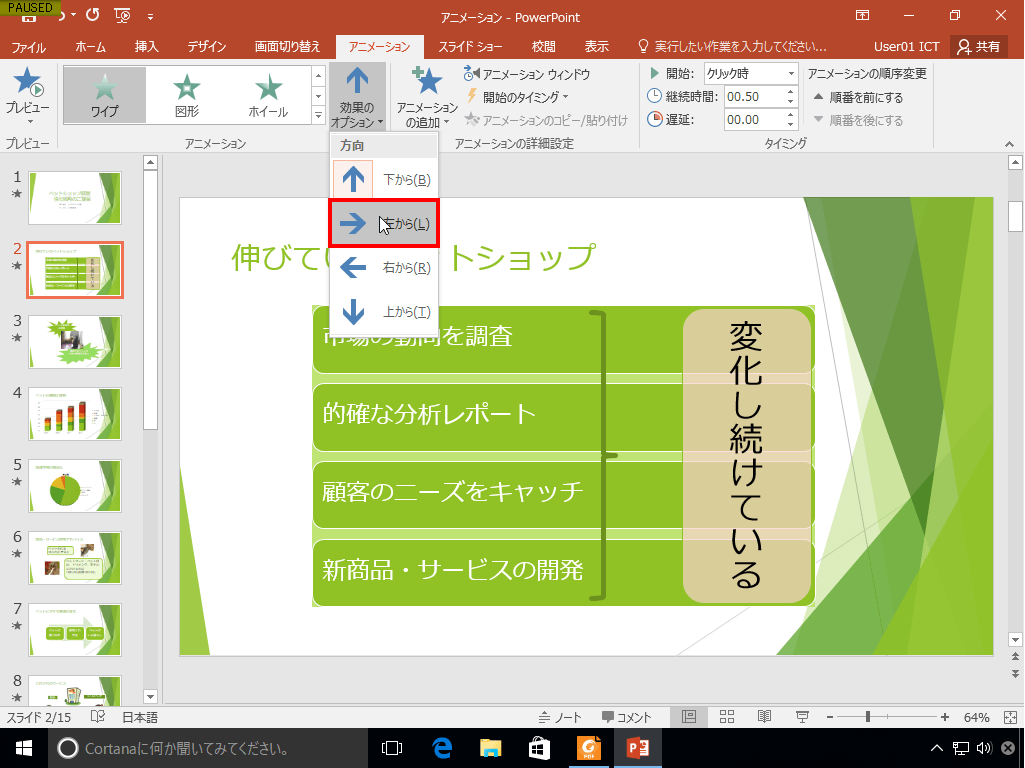Open the Reading View icon in status bar

[x=765, y=716]
